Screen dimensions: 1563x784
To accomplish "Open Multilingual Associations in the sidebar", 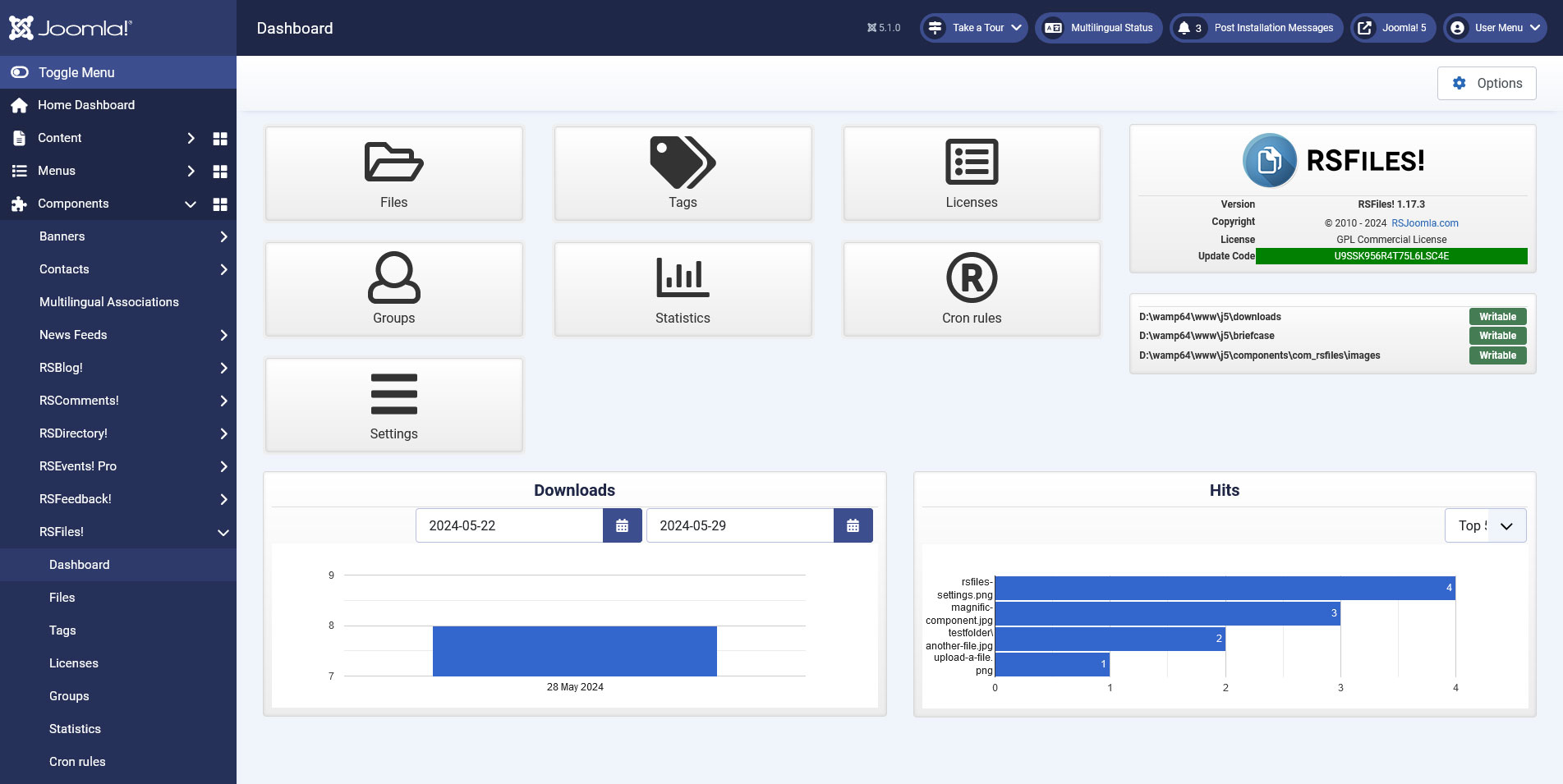I will point(118,302).
